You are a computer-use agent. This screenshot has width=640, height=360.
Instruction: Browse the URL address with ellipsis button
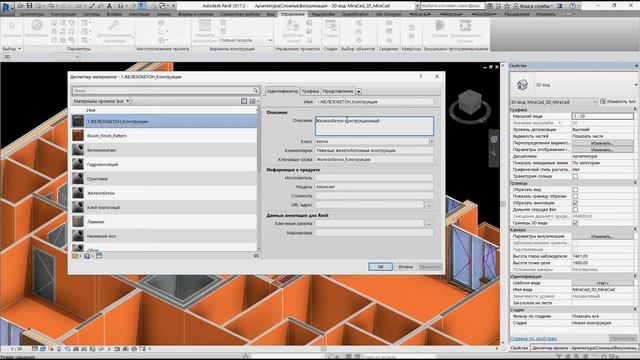(x=429, y=205)
